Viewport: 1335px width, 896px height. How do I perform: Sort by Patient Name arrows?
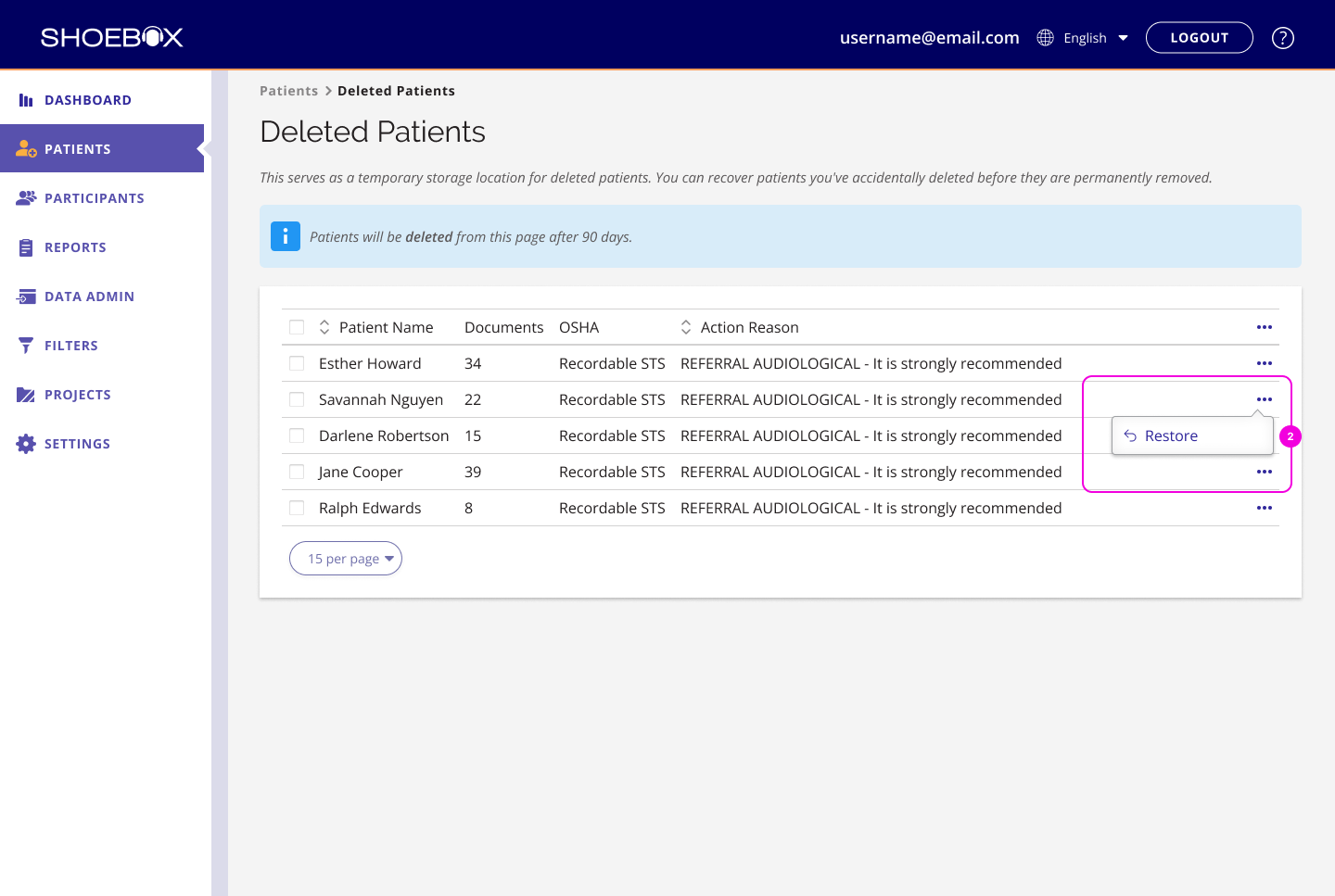(x=324, y=327)
